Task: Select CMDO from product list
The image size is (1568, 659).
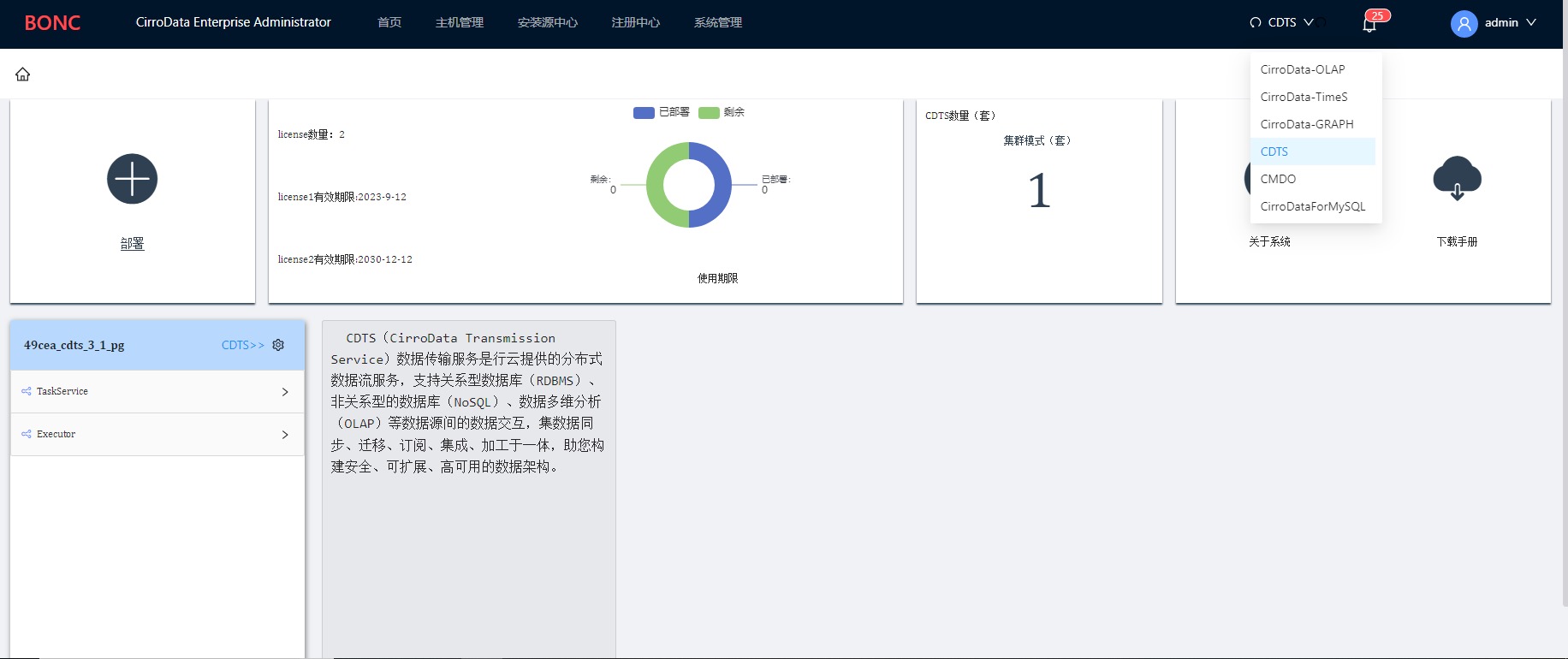Action: pos(1313,179)
